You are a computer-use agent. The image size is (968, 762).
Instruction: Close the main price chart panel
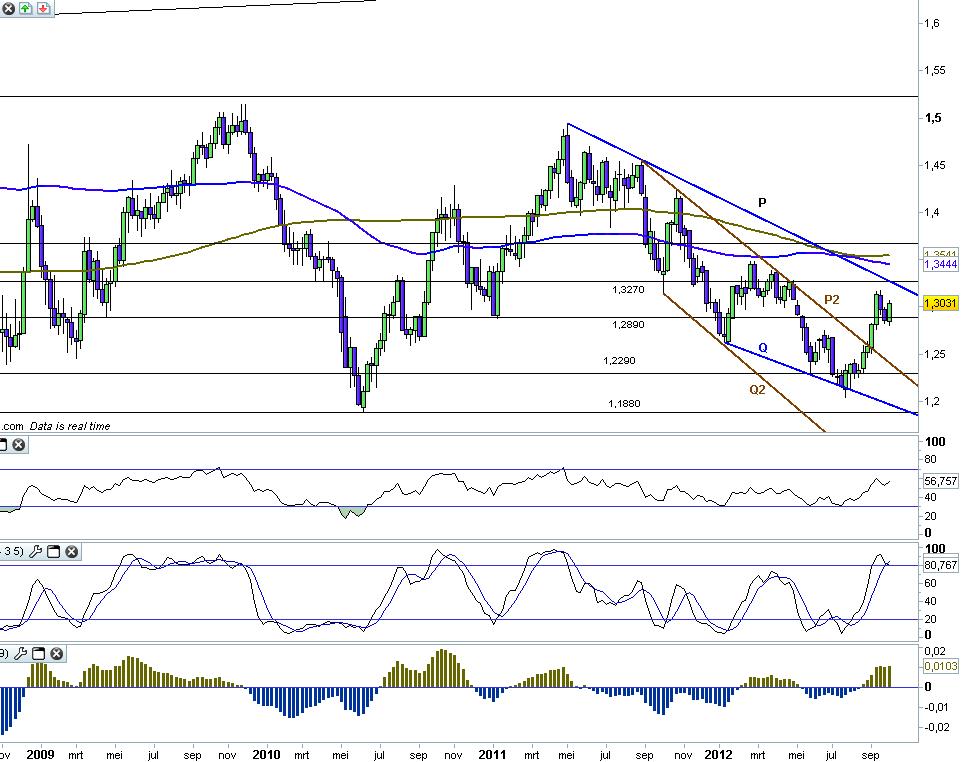click(x=8, y=8)
